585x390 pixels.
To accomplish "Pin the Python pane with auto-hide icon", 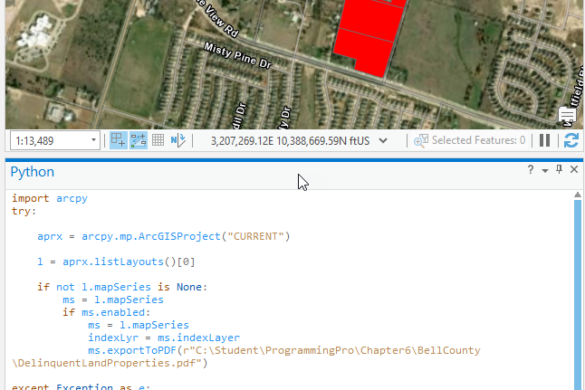I will point(559,169).
